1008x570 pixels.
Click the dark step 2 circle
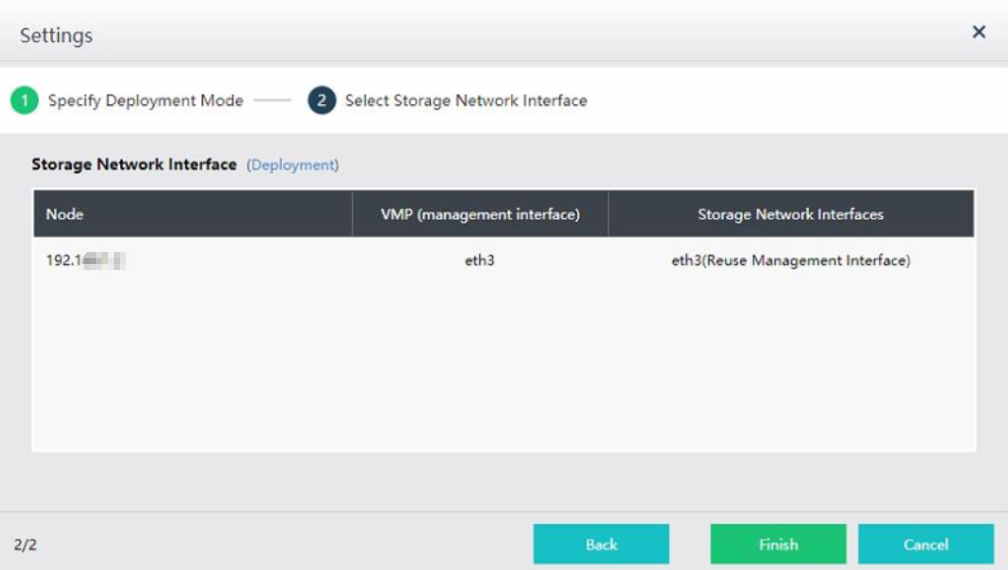[x=321, y=101]
